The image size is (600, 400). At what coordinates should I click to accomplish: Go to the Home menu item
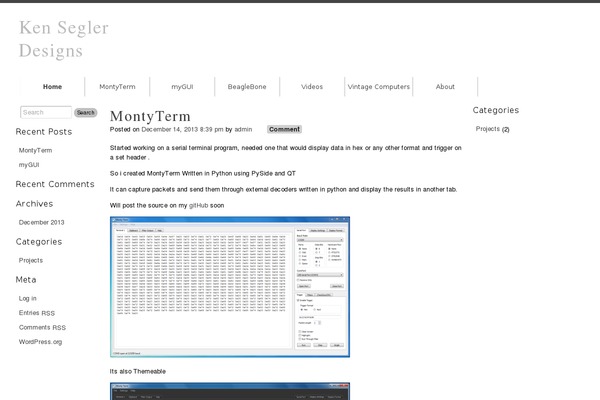(x=52, y=87)
